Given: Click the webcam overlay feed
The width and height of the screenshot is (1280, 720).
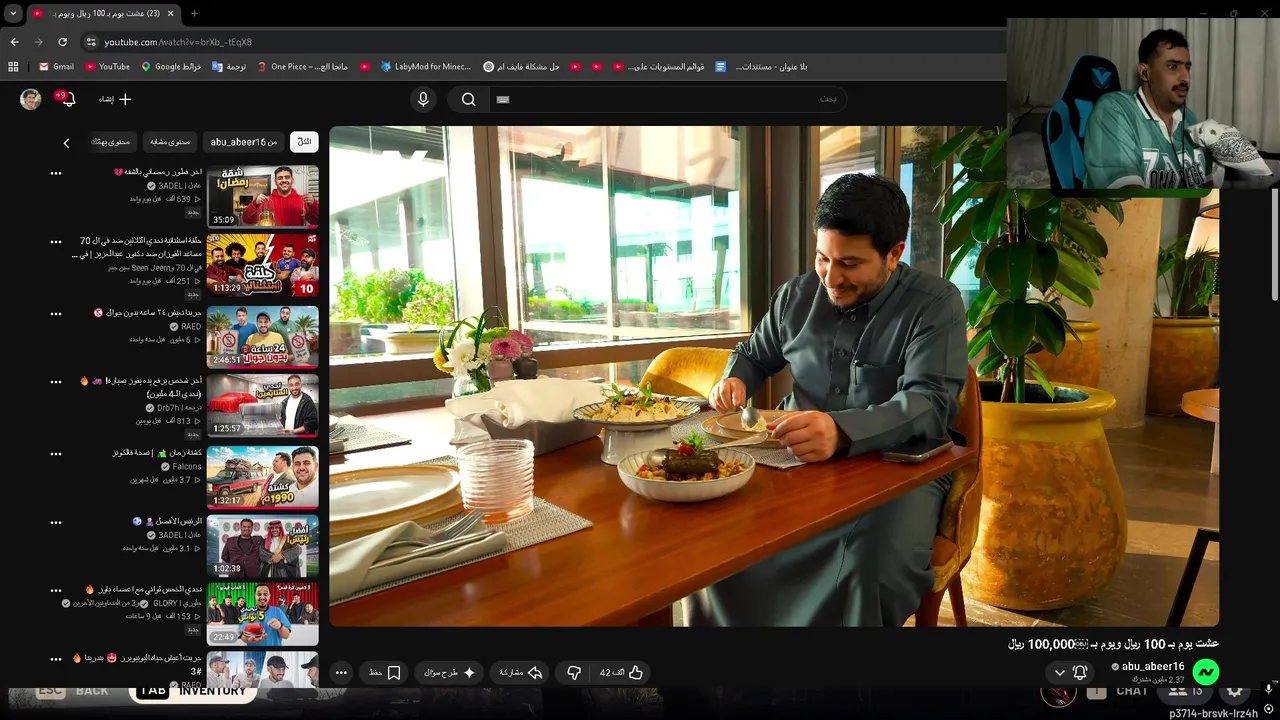Looking at the screenshot, I should pos(1143,103).
